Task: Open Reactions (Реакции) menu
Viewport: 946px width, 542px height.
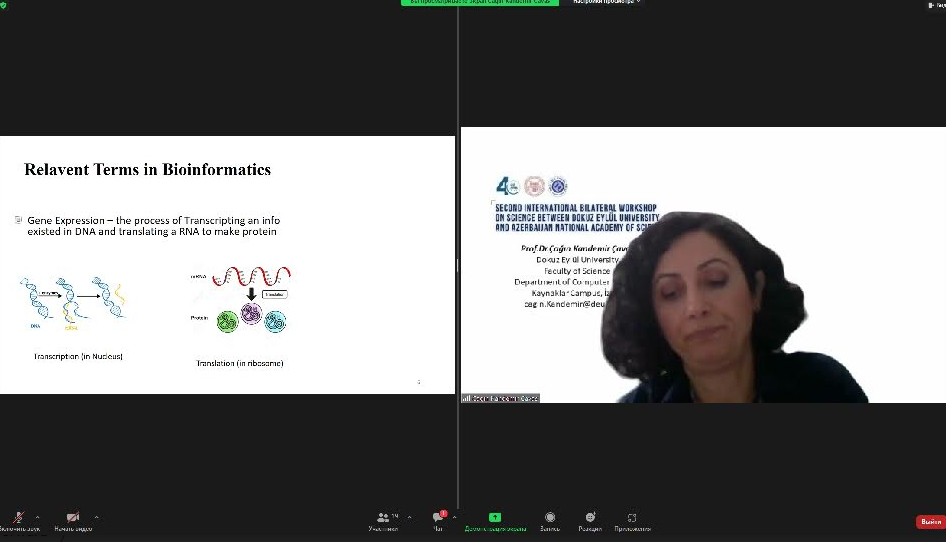Action: pyautogui.click(x=590, y=521)
